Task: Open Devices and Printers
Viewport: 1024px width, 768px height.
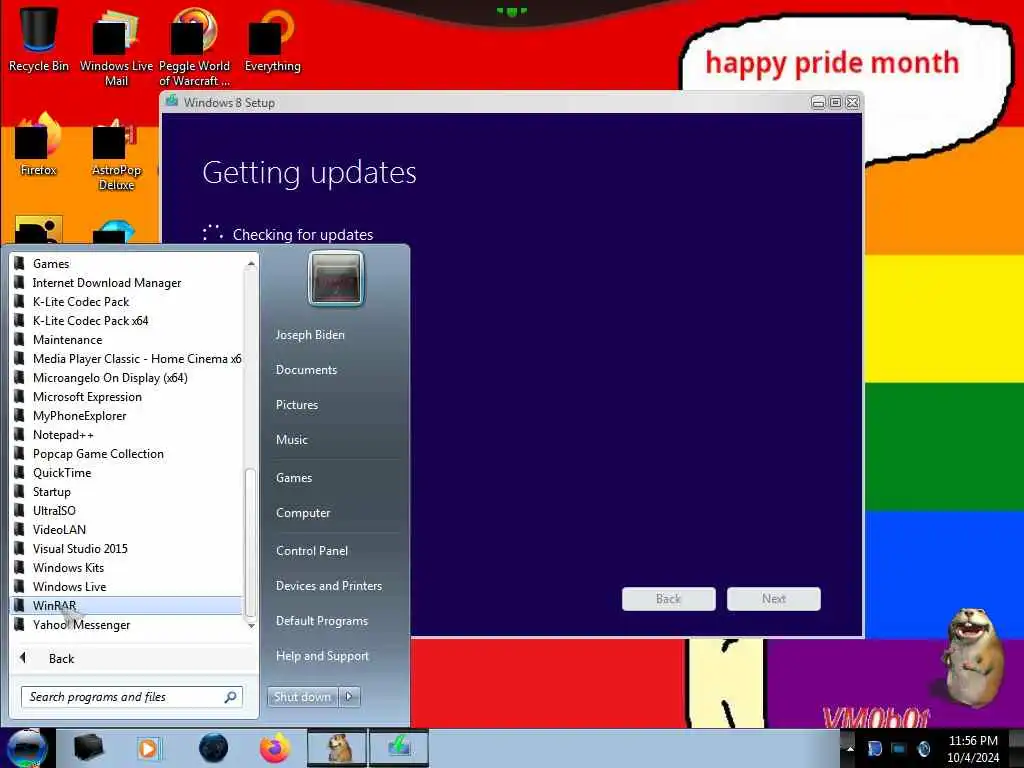Action: pos(329,586)
